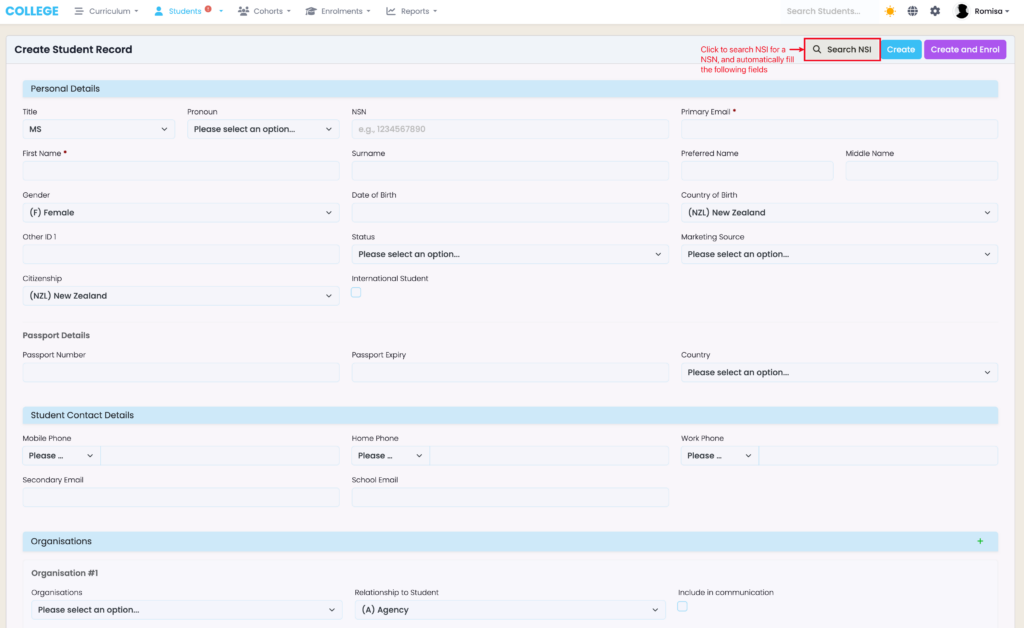
Task: Tick the International Student checkbox
Action: coord(356,292)
